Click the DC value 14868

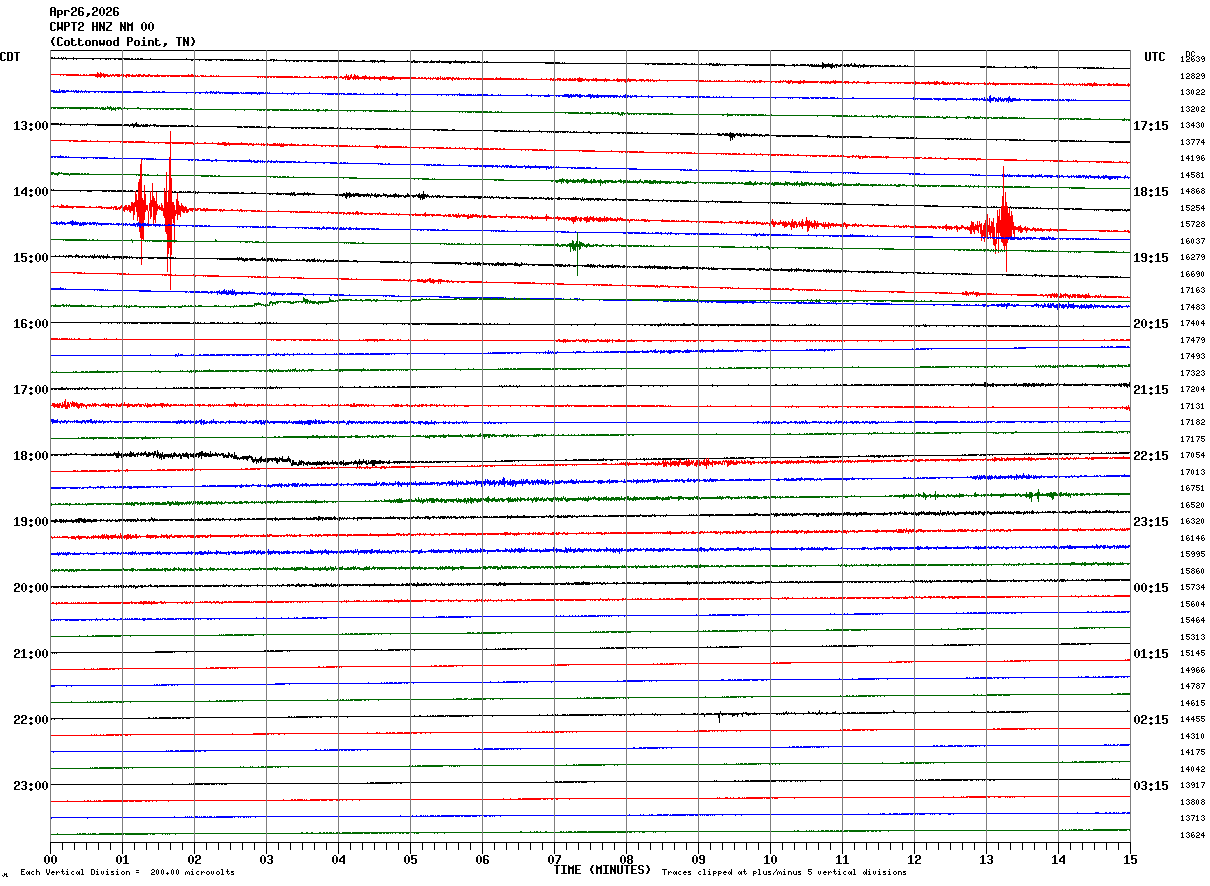(x=1192, y=192)
